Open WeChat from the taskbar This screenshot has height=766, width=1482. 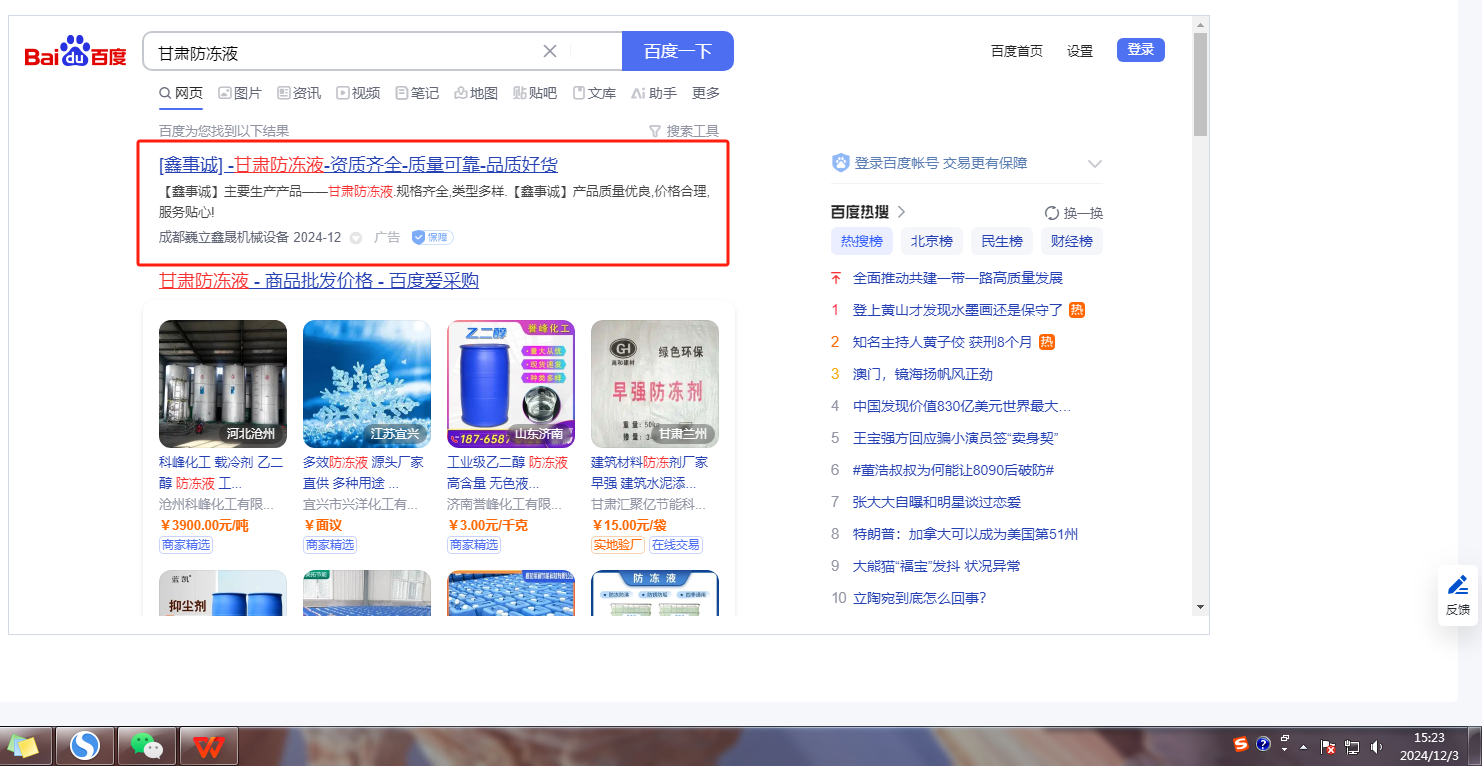148,746
